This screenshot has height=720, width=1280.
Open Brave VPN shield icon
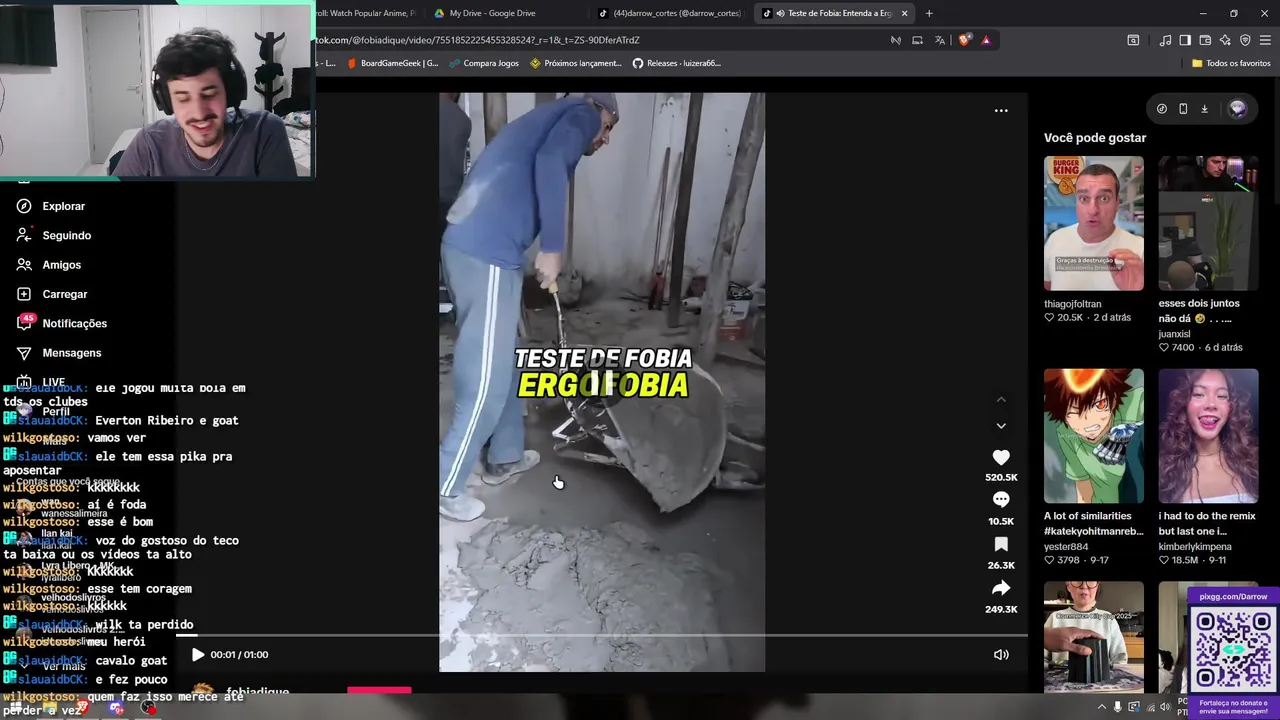point(1245,40)
